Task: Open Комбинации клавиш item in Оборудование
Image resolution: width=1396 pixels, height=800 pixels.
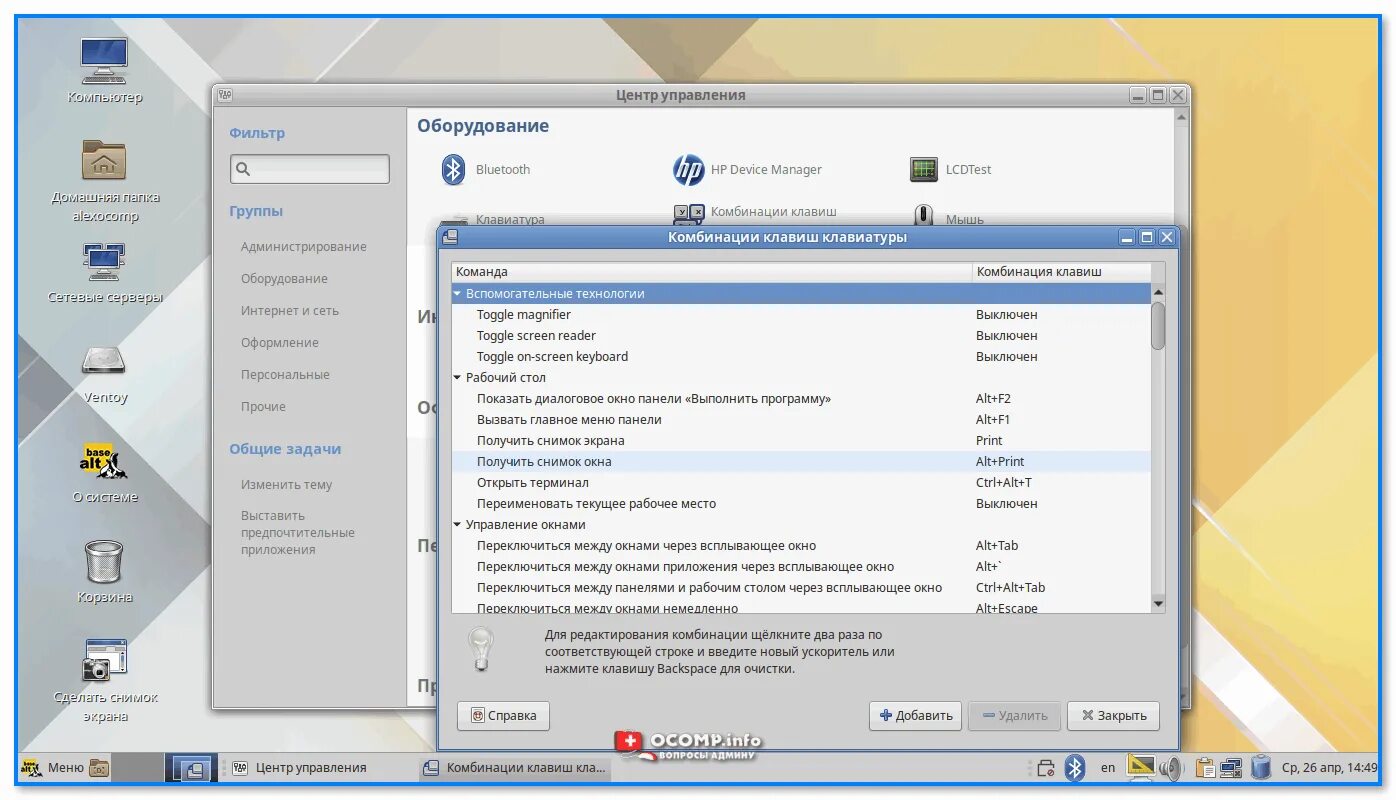Action: pos(755,213)
